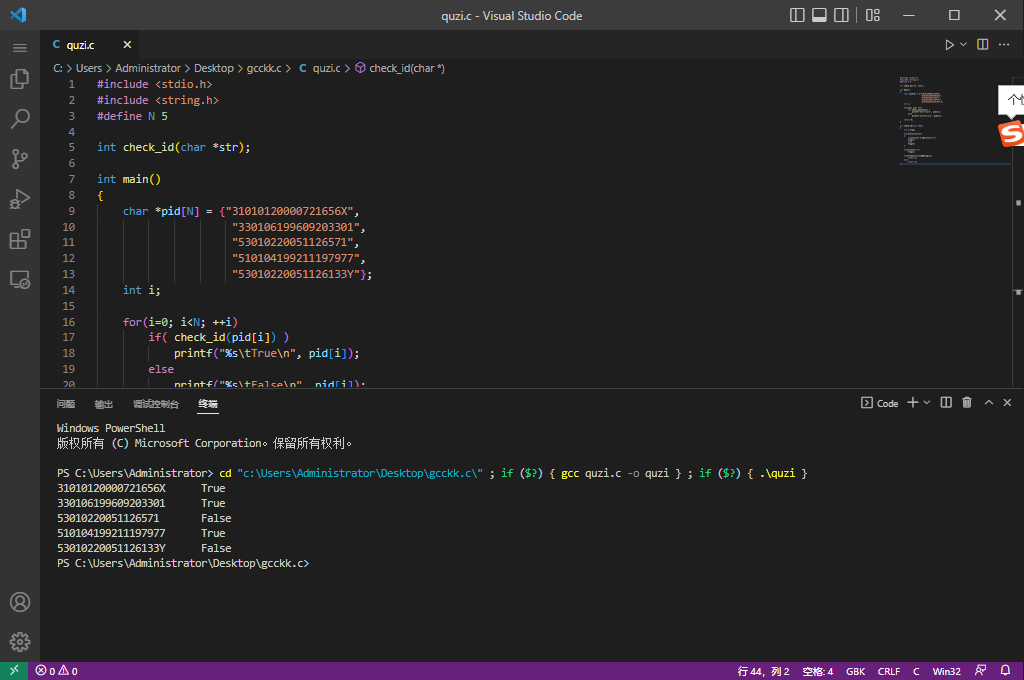The height and width of the screenshot is (680, 1024).
Task: Toggle the bottom panel layout button
Action: pyautogui.click(x=819, y=15)
